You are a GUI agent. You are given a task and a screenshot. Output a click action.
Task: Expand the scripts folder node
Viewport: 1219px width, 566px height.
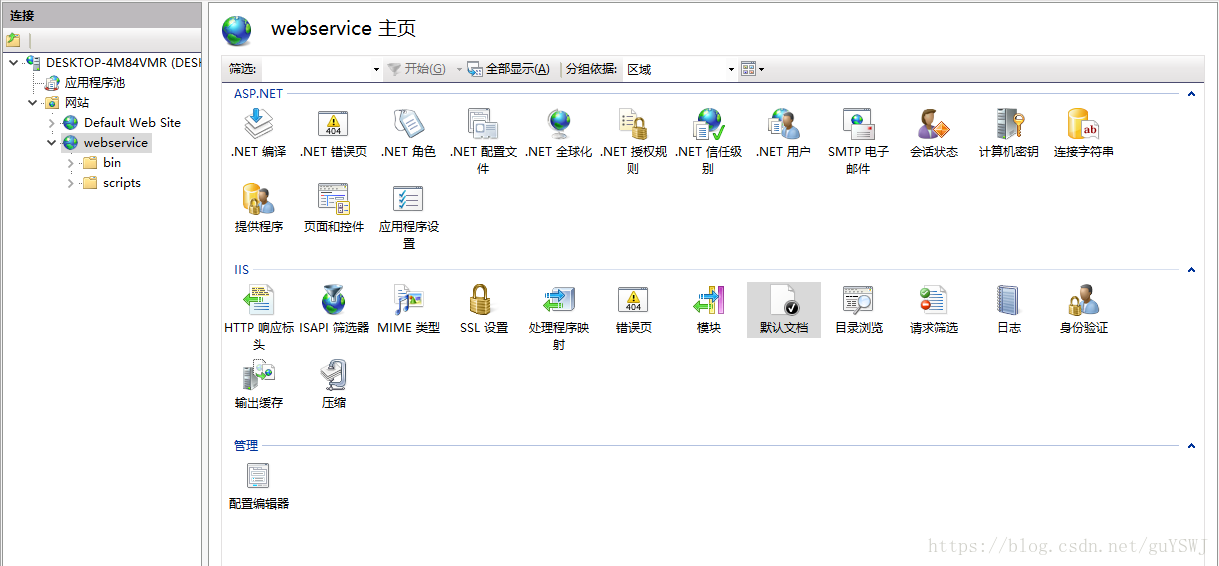[70, 182]
